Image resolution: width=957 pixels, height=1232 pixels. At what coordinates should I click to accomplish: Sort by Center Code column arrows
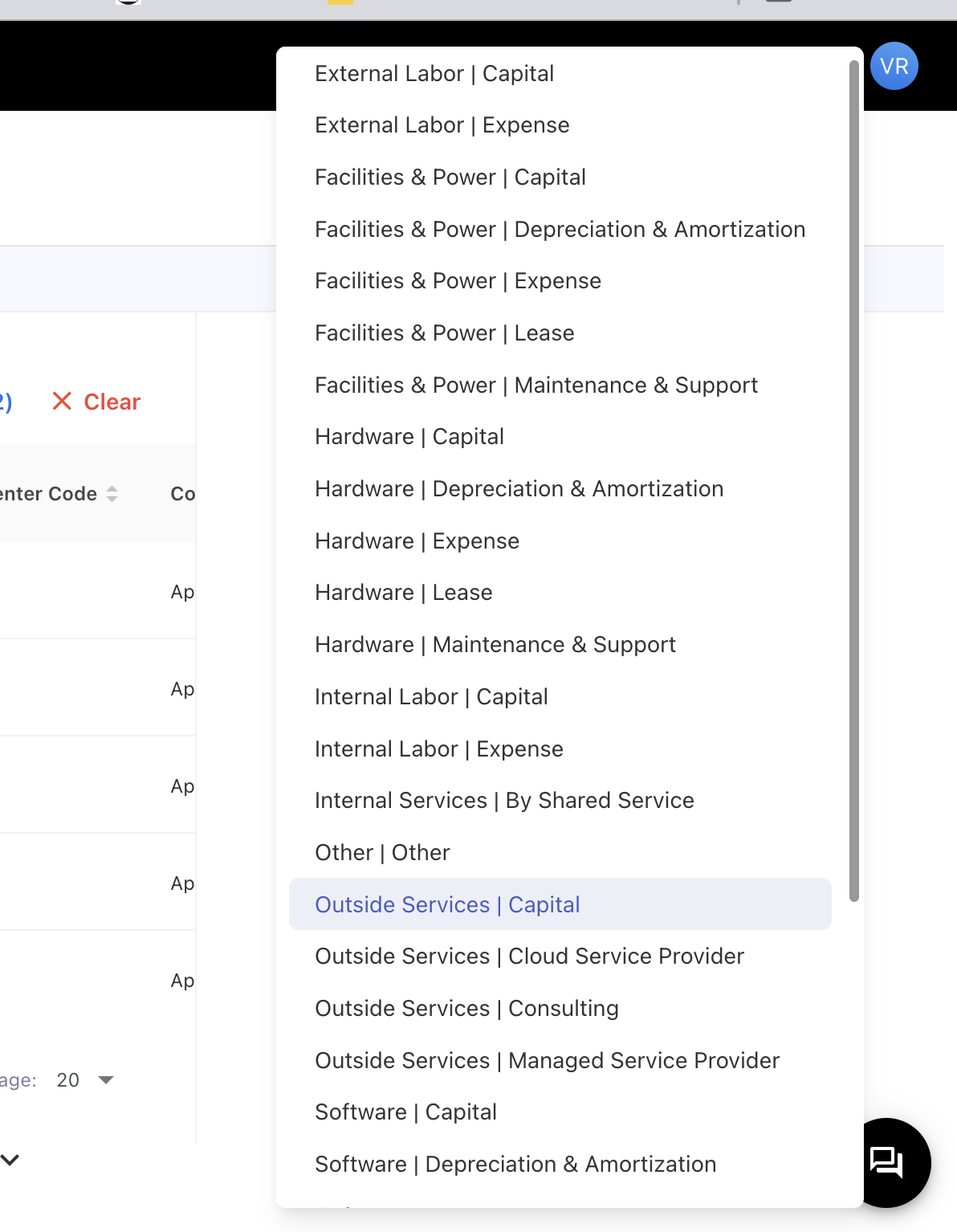pyautogui.click(x=112, y=494)
